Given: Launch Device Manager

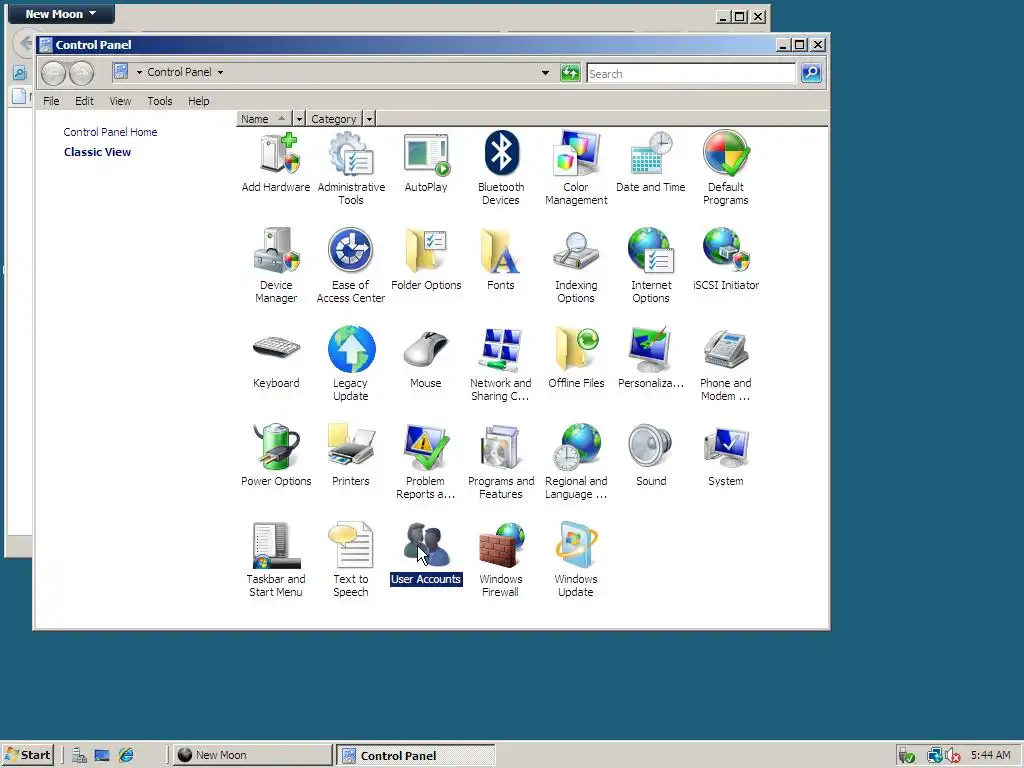Looking at the screenshot, I should point(276,266).
